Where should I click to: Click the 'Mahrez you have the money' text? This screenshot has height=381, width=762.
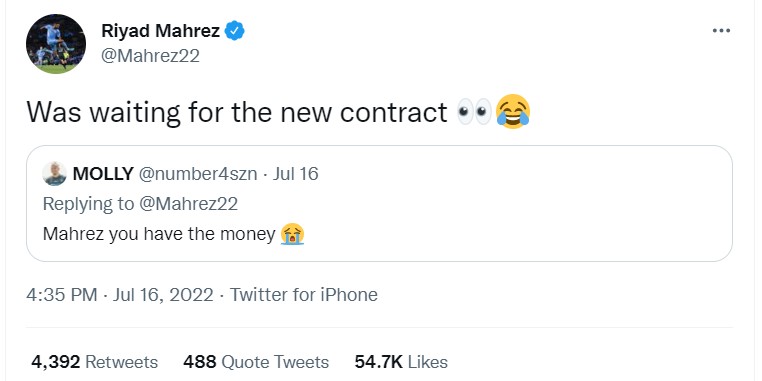tap(159, 234)
